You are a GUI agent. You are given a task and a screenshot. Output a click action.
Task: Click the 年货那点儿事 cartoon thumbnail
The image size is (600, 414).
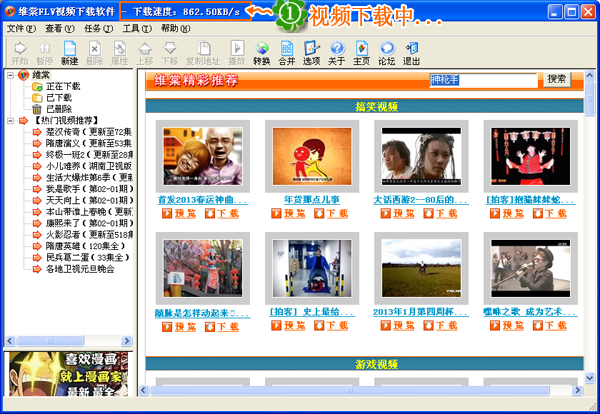click(x=312, y=156)
